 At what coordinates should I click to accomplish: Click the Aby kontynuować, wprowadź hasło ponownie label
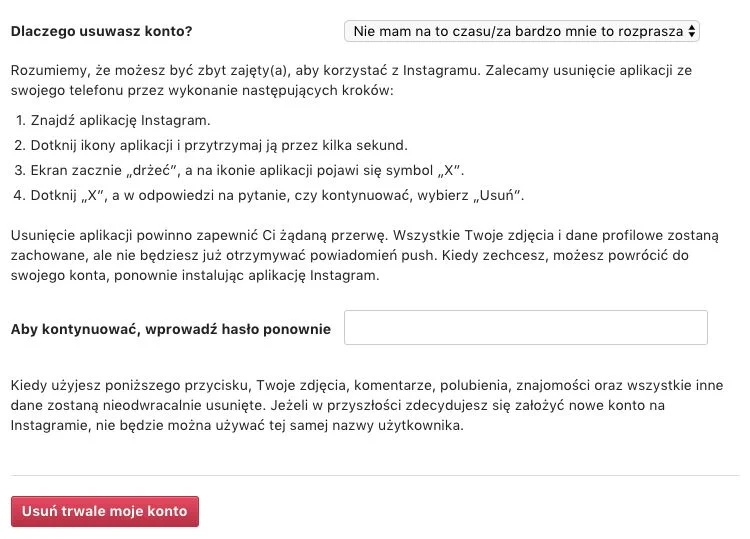click(171, 329)
